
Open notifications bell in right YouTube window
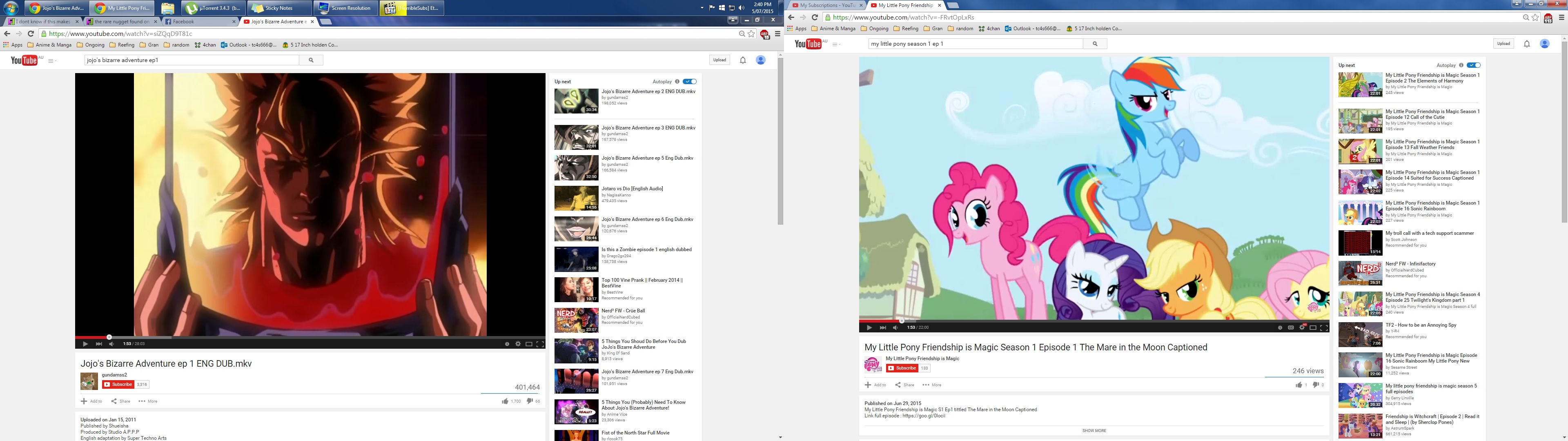point(1527,44)
